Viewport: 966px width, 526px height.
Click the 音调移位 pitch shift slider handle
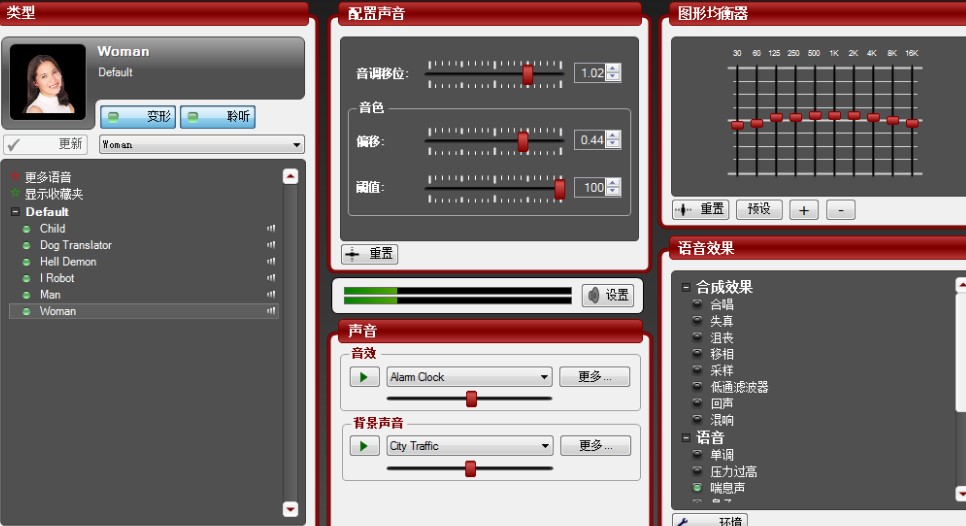point(527,75)
